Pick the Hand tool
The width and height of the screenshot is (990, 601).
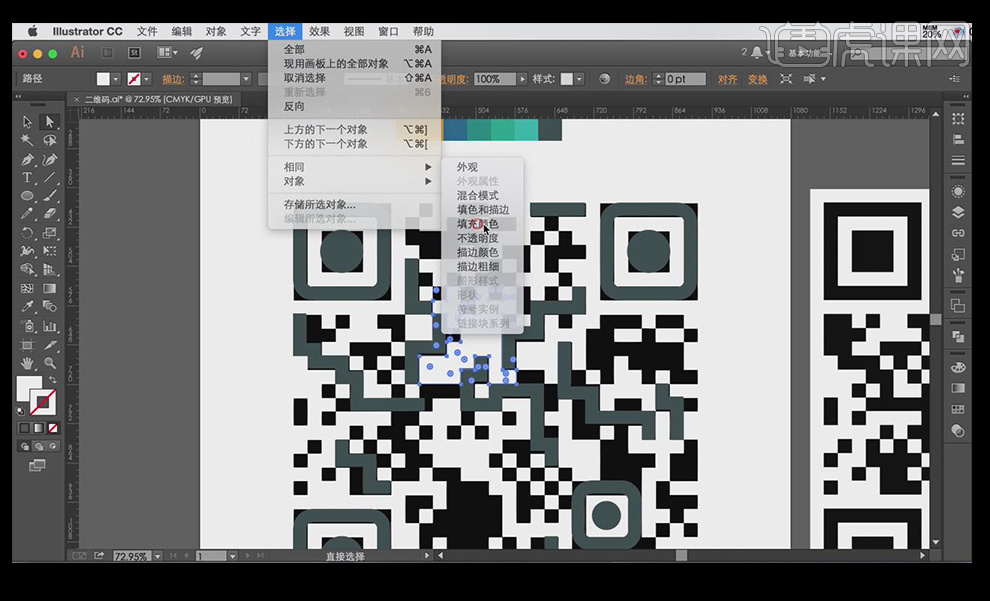pyautogui.click(x=27, y=362)
